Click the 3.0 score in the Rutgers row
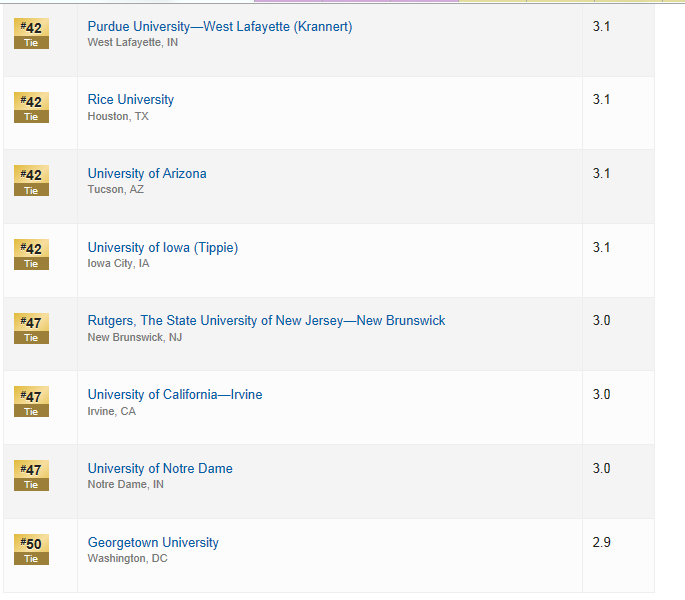Viewport: 685px width, 600px height. pyautogui.click(x=601, y=321)
